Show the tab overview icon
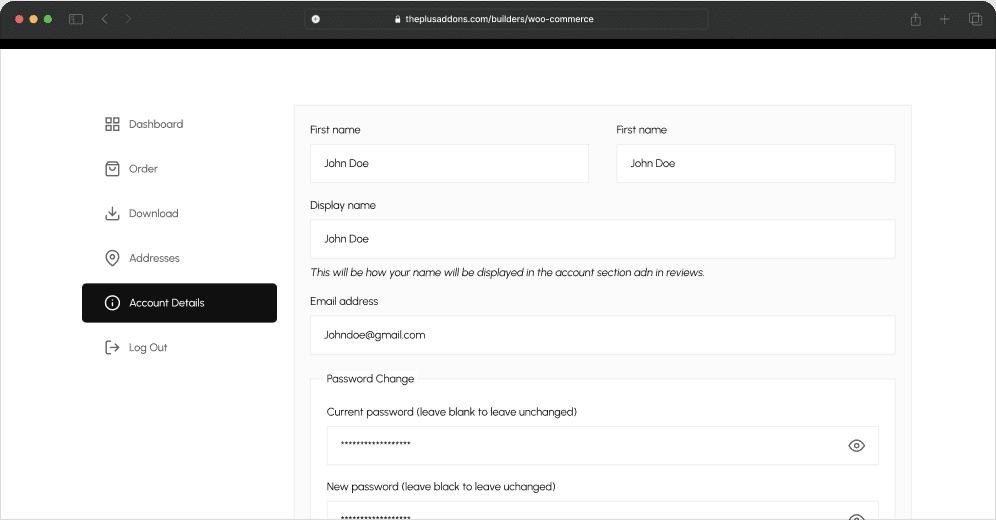This screenshot has width=996, height=520. tap(975, 19)
